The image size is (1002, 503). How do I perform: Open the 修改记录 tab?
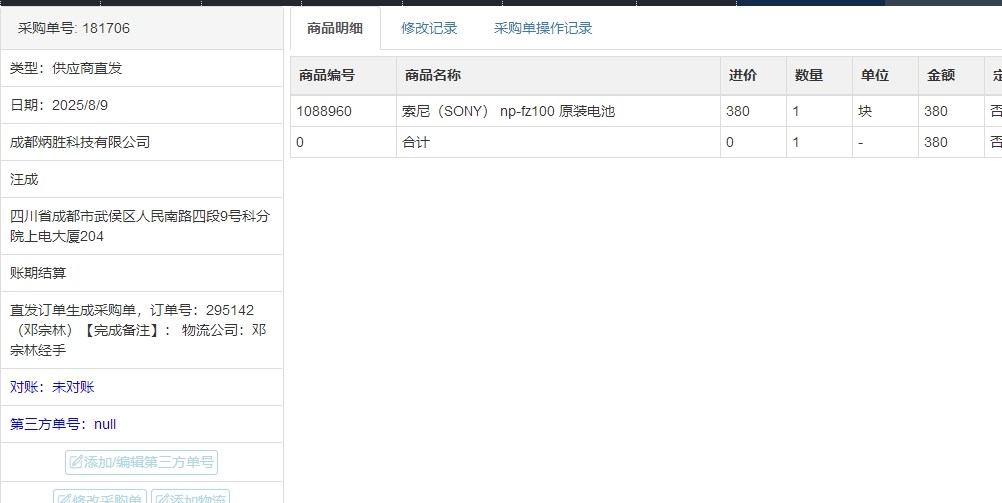coord(429,28)
